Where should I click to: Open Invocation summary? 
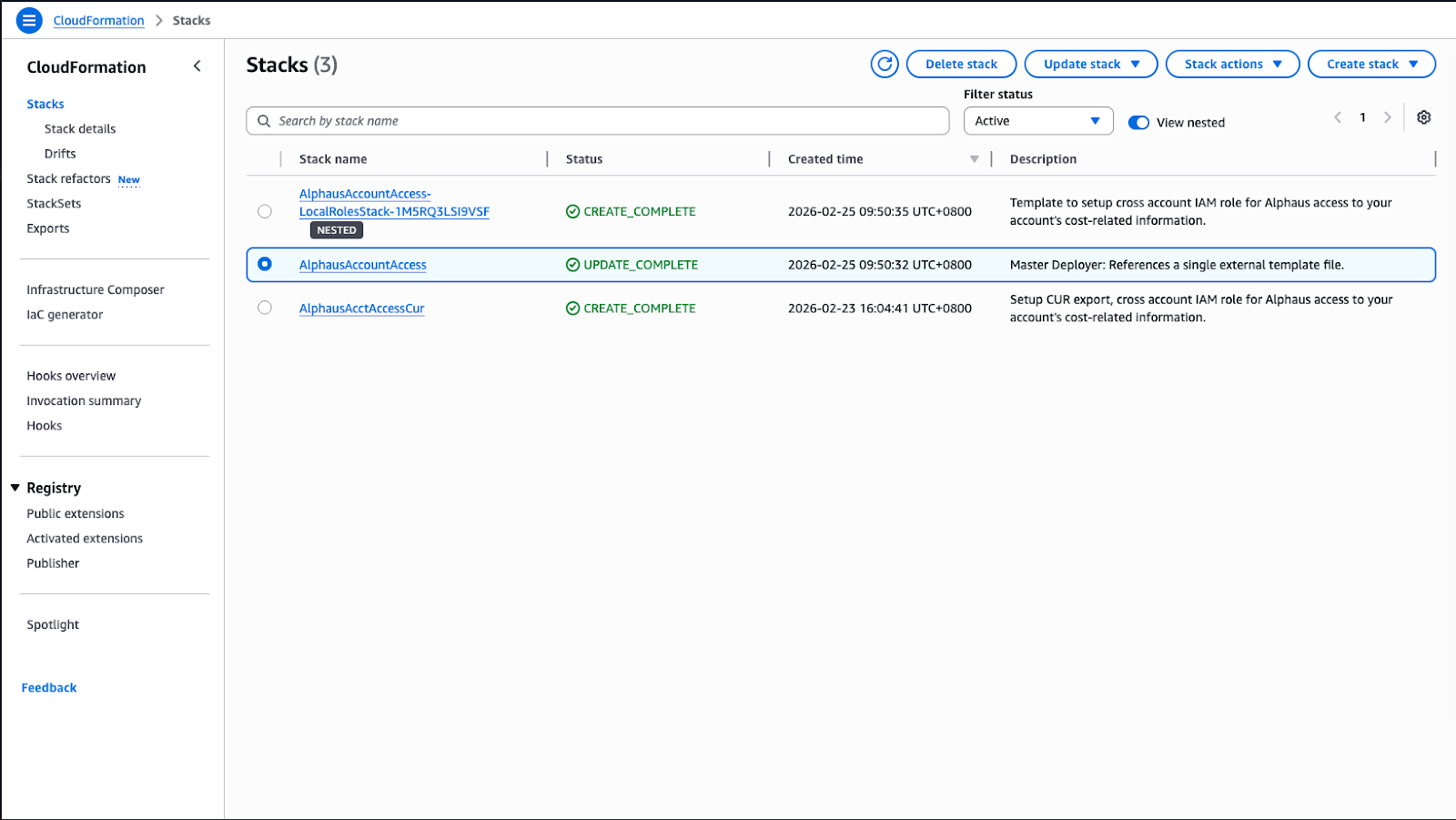coord(84,400)
